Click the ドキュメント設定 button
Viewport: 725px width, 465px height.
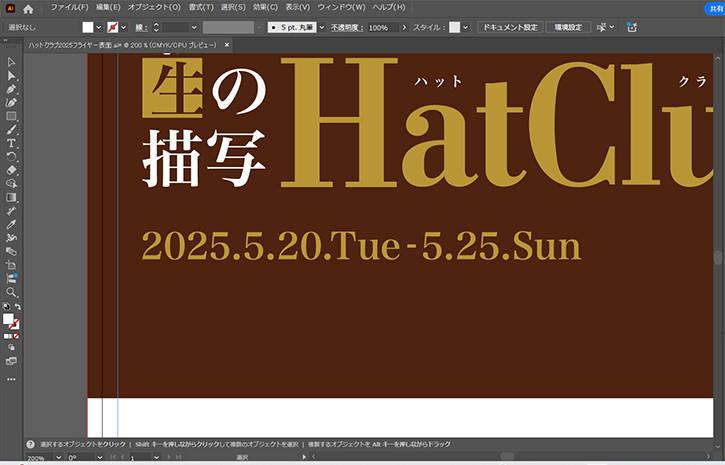(509, 27)
